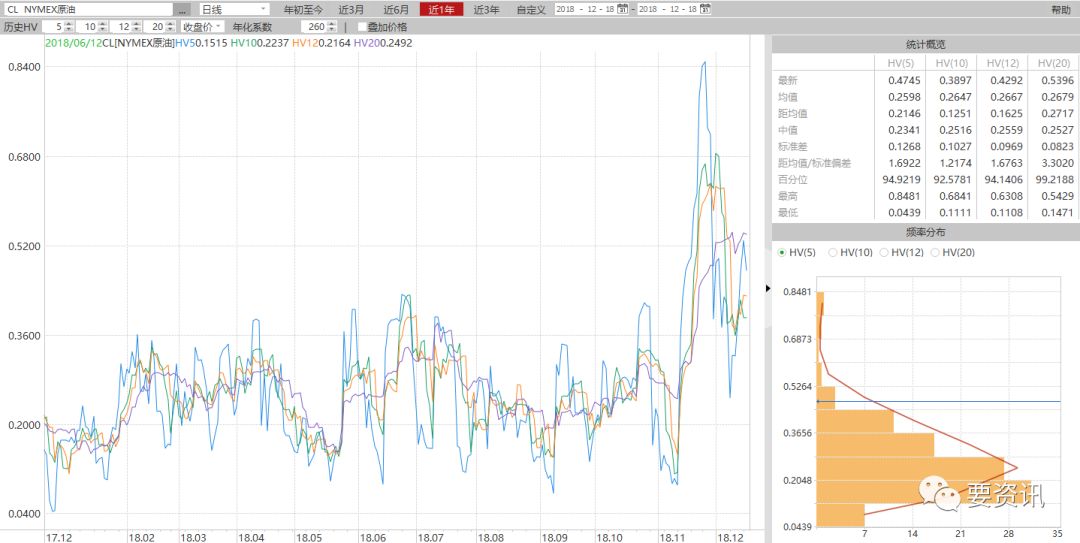
Task: Select the HV(20) frequency distribution radio
Action: [x=935, y=253]
